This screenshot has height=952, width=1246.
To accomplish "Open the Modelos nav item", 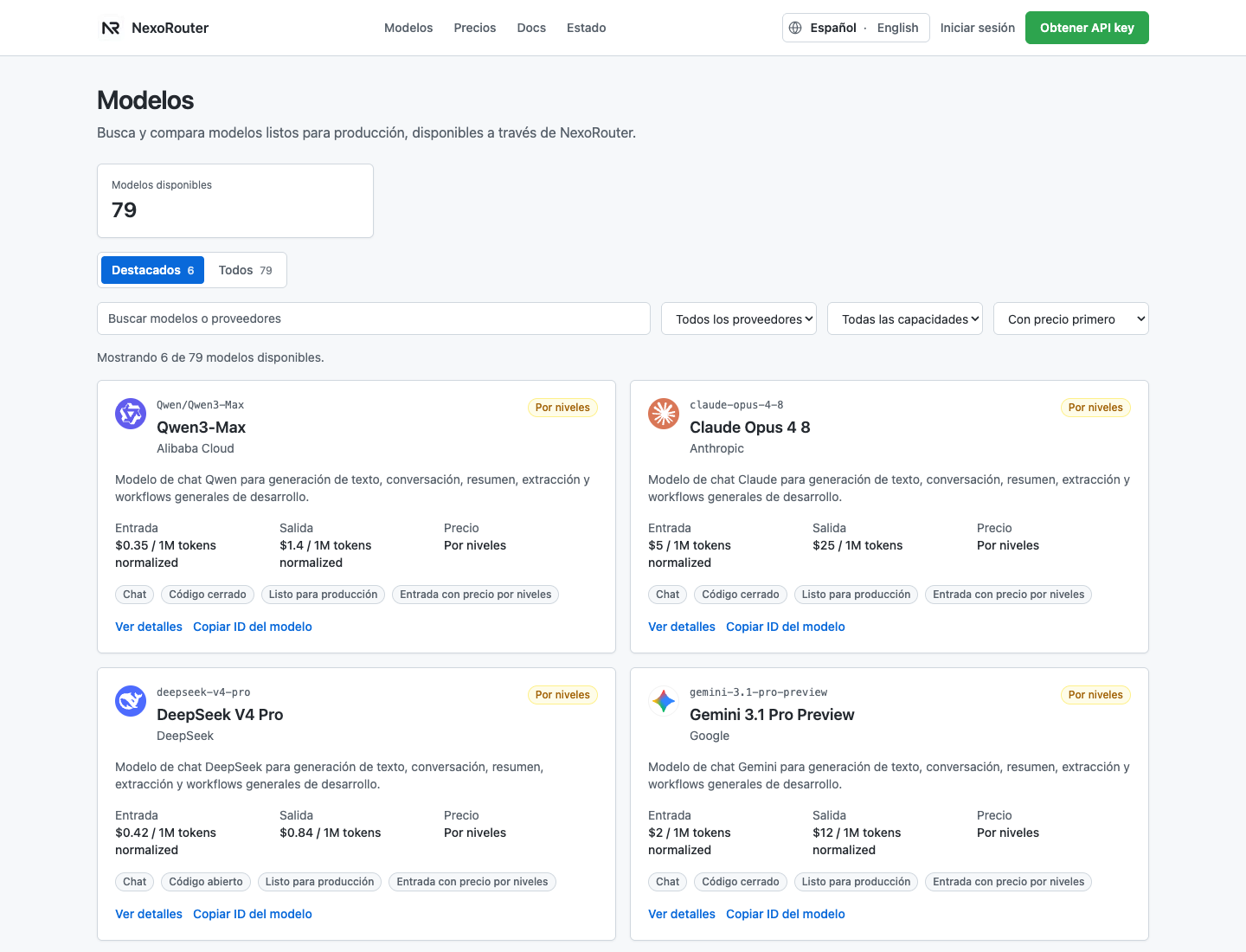I will coord(408,28).
